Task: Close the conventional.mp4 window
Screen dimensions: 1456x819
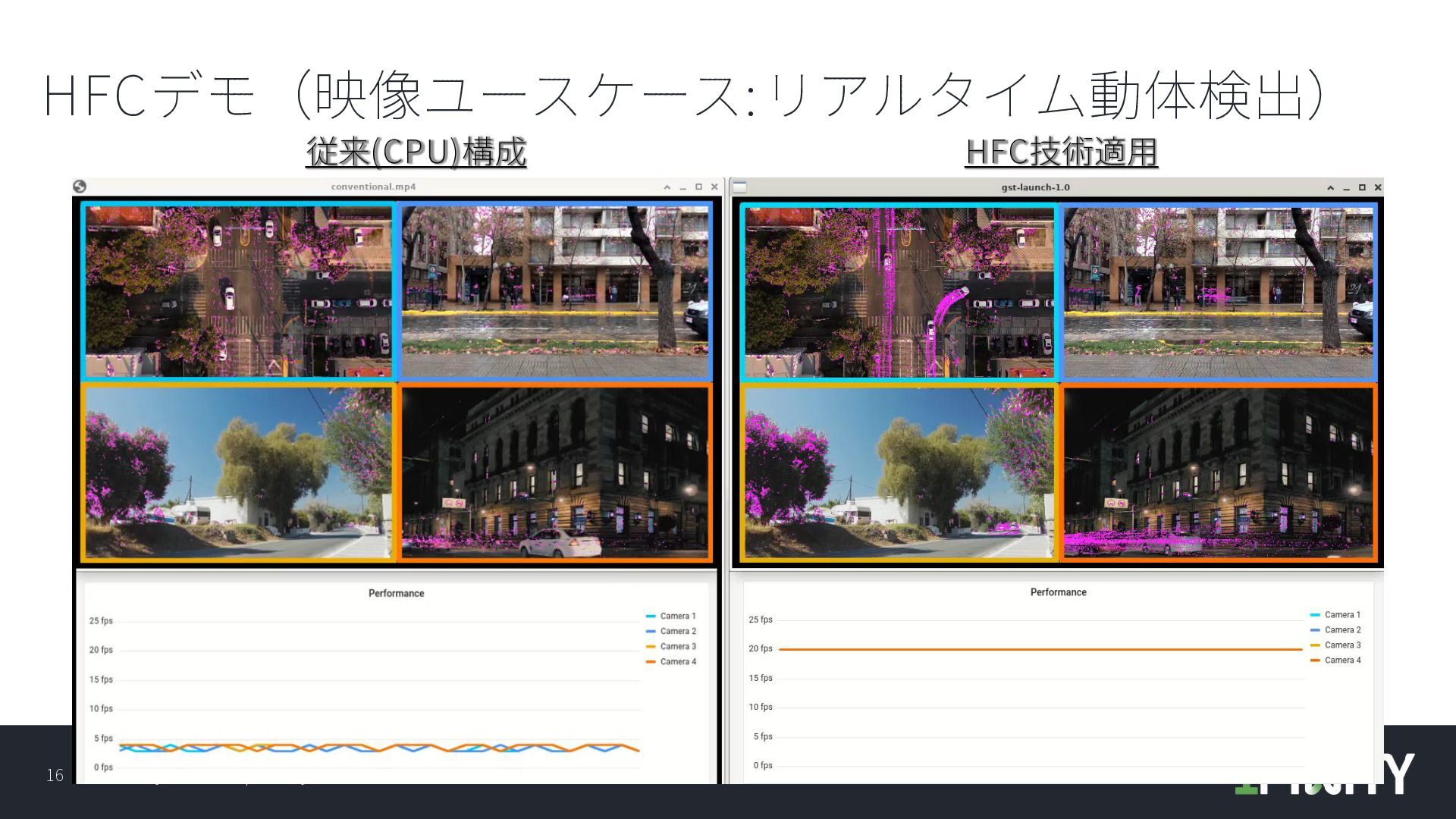Action: tap(714, 187)
